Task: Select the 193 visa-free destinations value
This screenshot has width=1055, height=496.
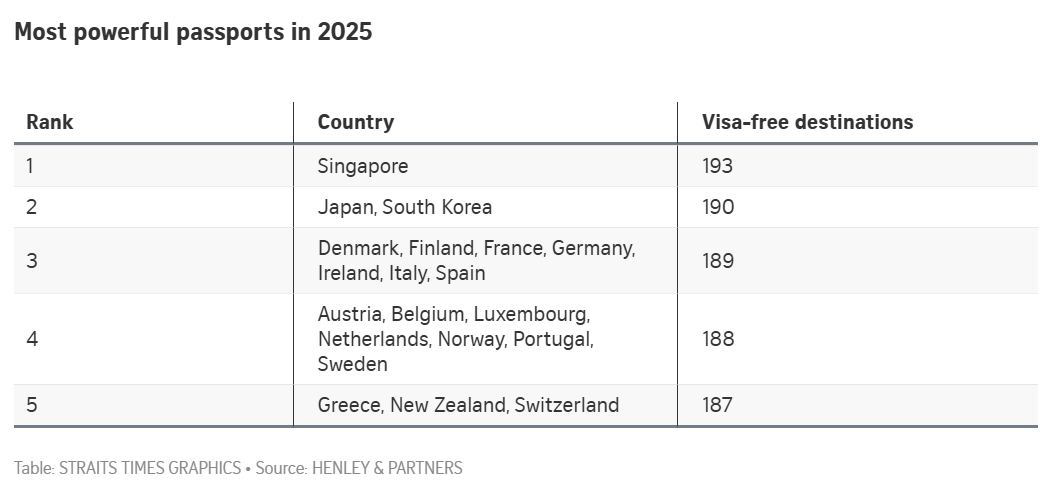Action: (718, 166)
